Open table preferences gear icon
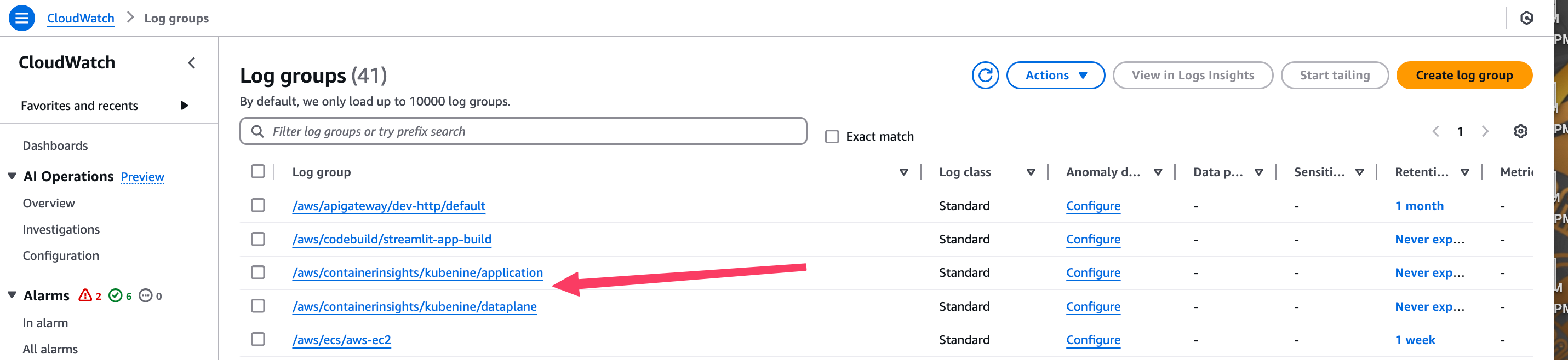 click(x=1520, y=131)
